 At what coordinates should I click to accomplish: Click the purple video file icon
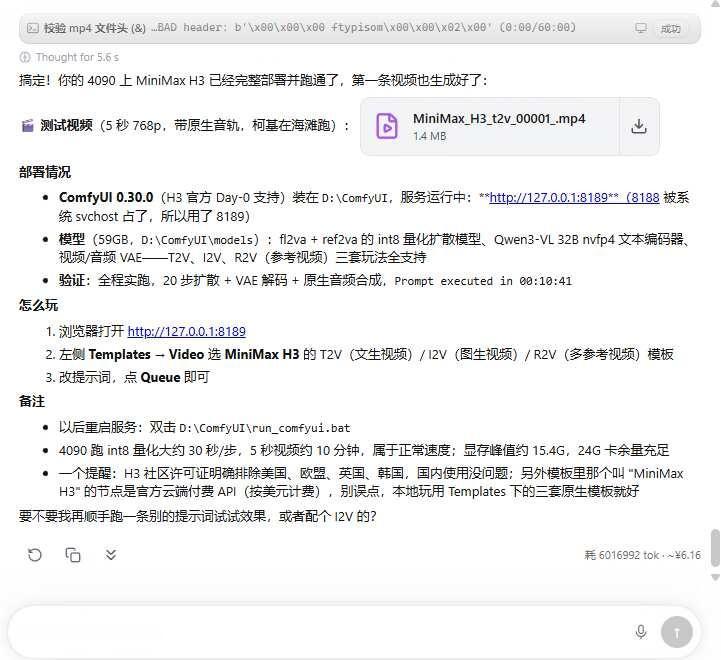pos(387,126)
